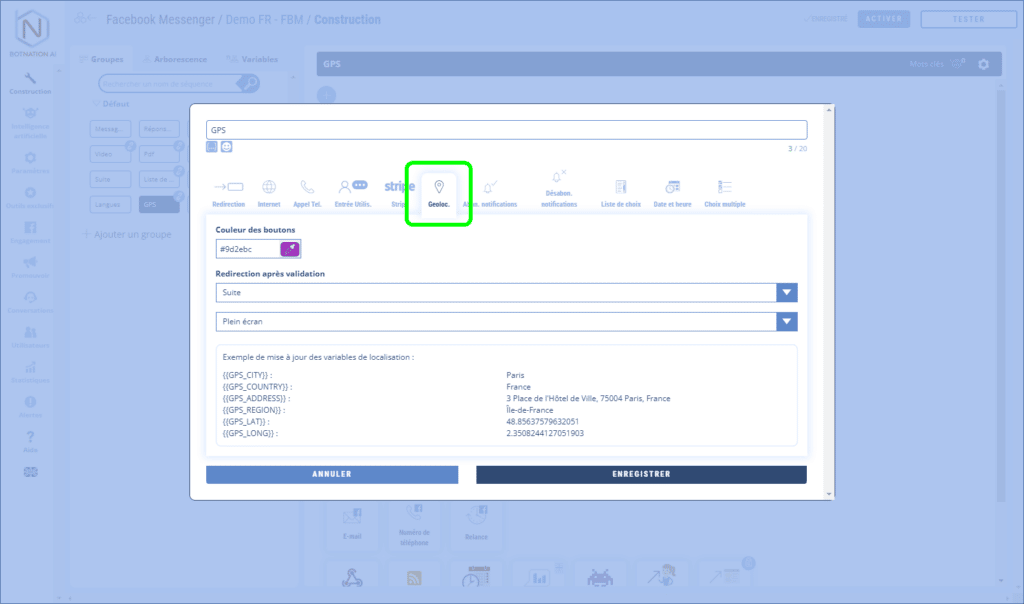Image resolution: width=1024 pixels, height=604 pixels.
Task: Click the save icon below GPS field
Action: (212, 147)
